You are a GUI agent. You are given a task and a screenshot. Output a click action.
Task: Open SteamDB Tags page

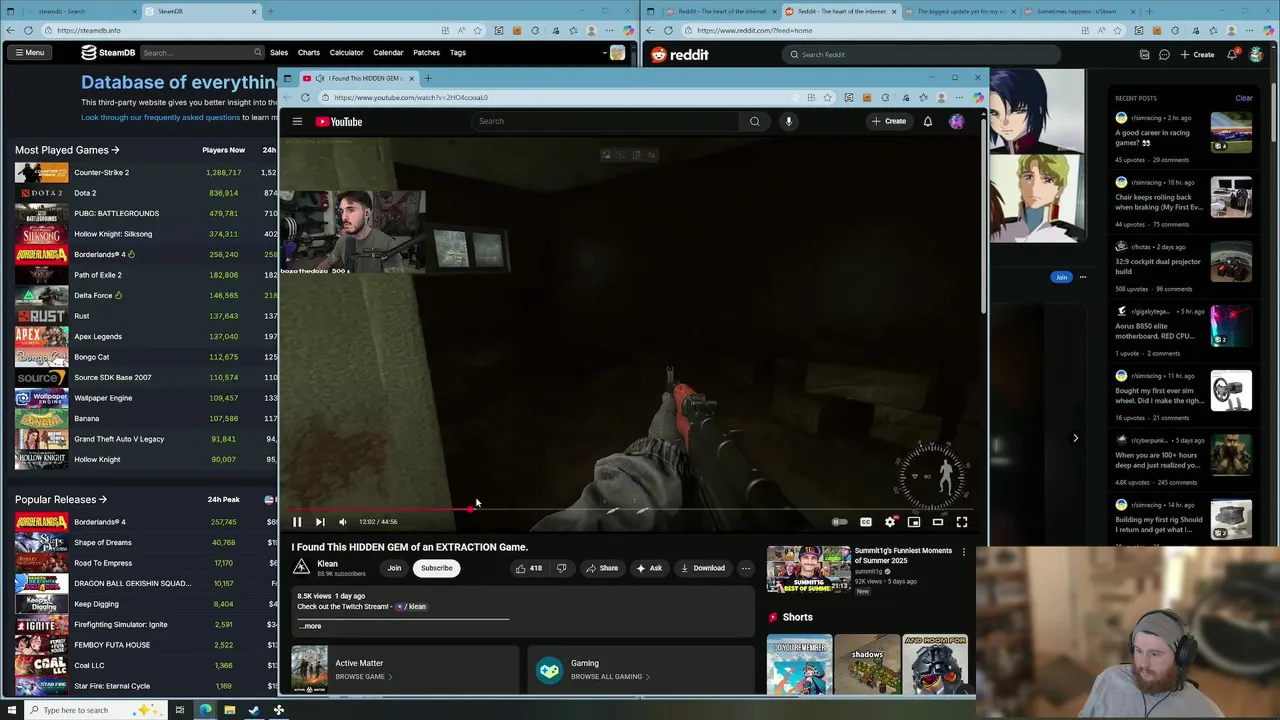tap(458, 52)
